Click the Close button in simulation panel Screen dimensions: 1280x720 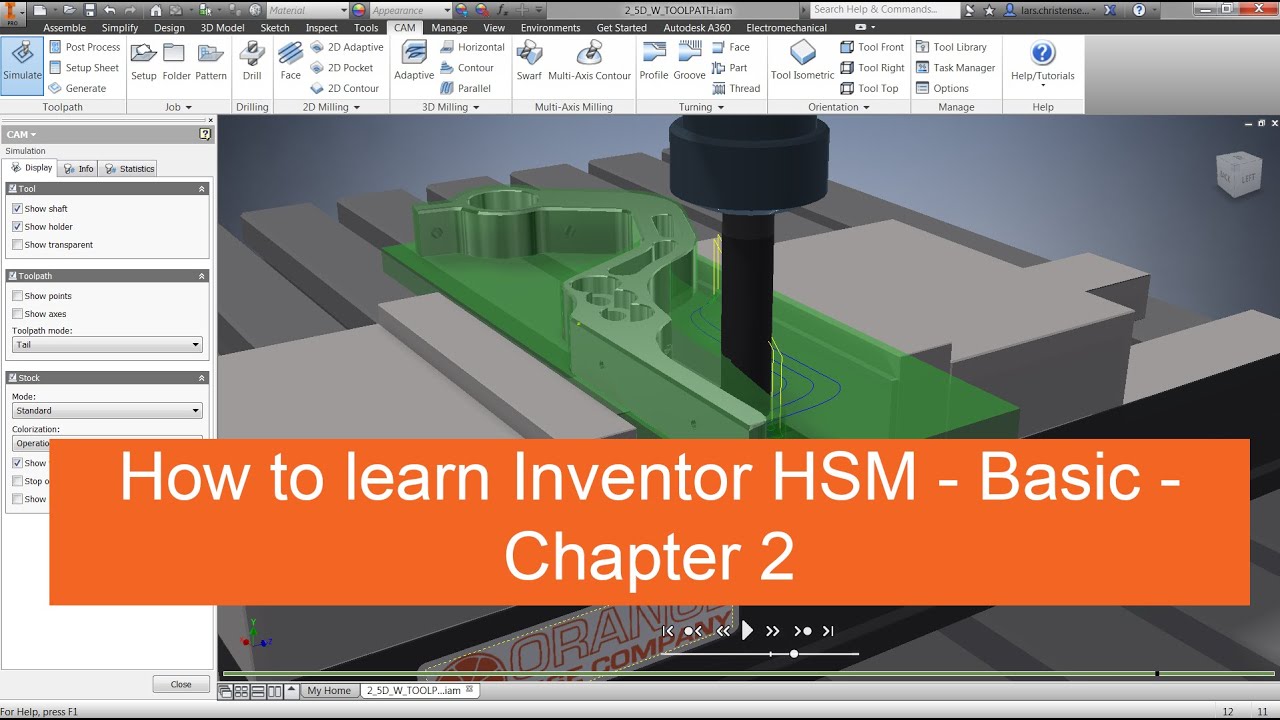tap(181, 684)
